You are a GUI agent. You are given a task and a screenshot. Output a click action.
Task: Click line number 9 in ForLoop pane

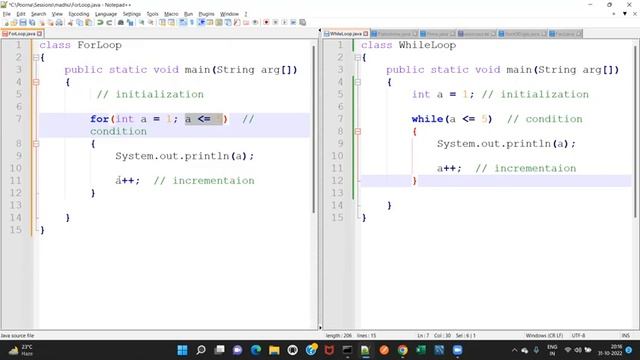pos(20,156)
